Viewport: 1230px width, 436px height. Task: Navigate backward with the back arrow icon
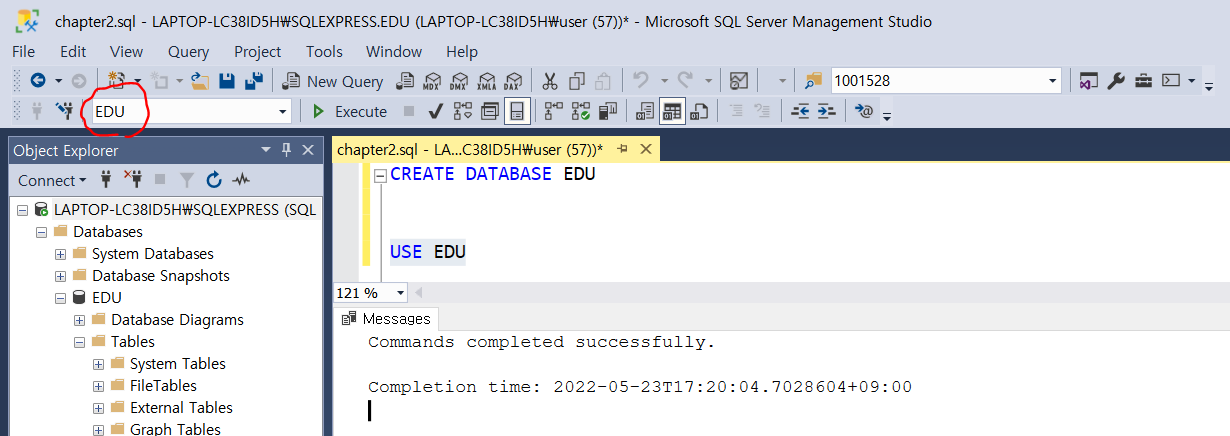[x=38, y=81]
